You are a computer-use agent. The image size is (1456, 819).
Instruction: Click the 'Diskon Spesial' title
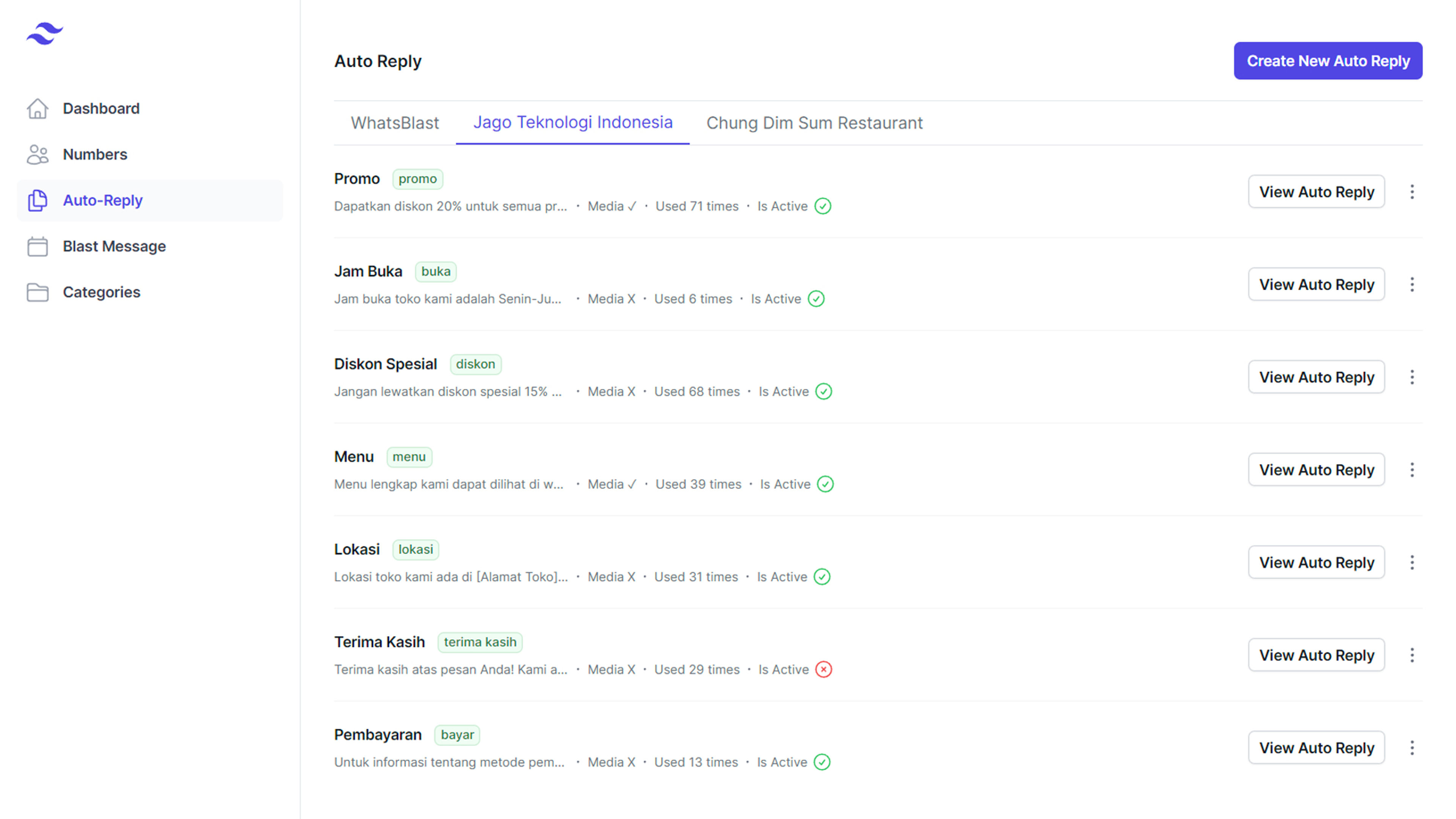coord(386,364)
